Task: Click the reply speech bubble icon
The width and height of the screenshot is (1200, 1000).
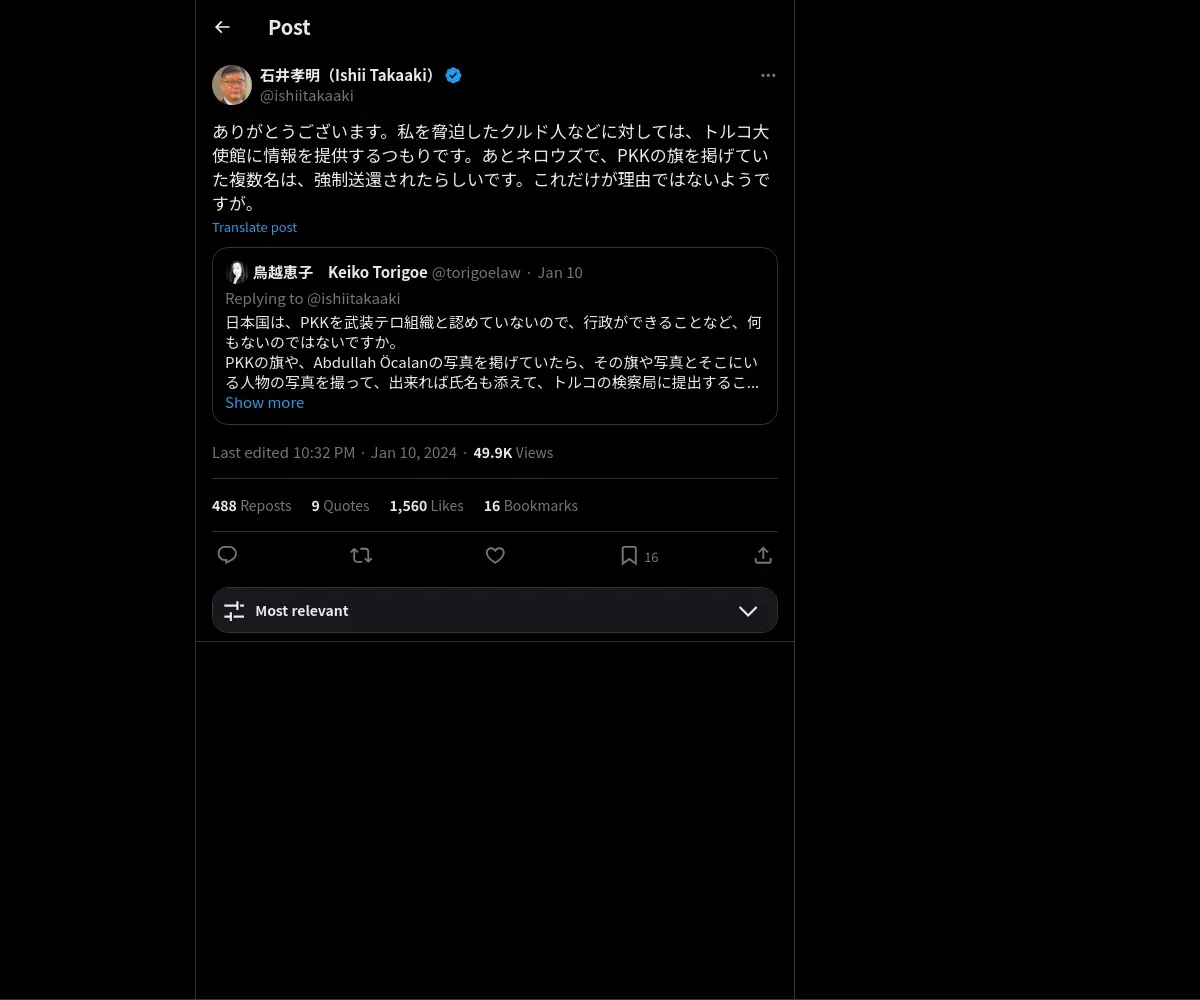Action: pyautogui.click(x=227, y=555)
